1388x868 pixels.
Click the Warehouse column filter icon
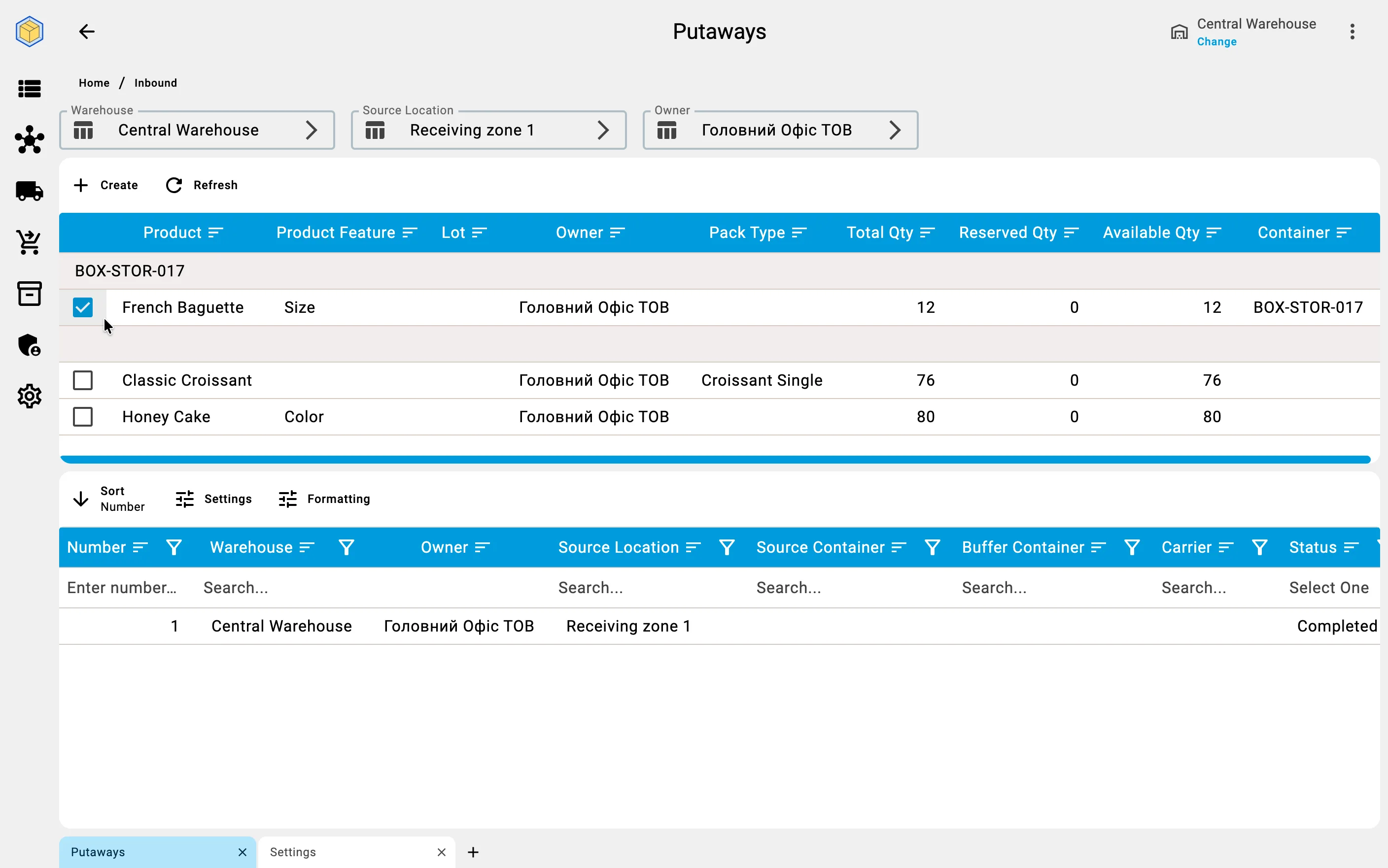click(x=347, y=547)
